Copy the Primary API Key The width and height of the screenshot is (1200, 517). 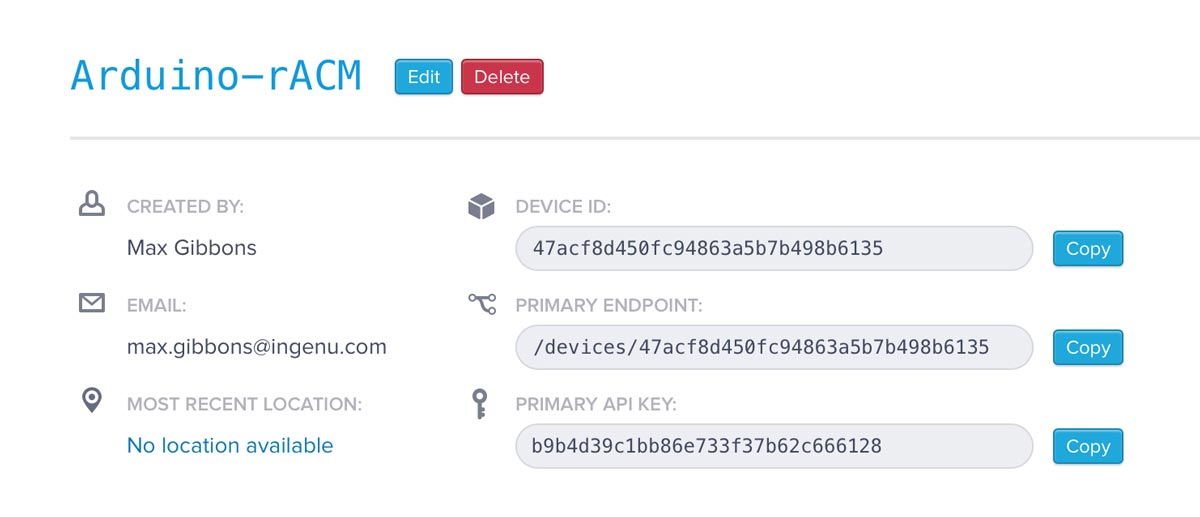point(1088,447)
